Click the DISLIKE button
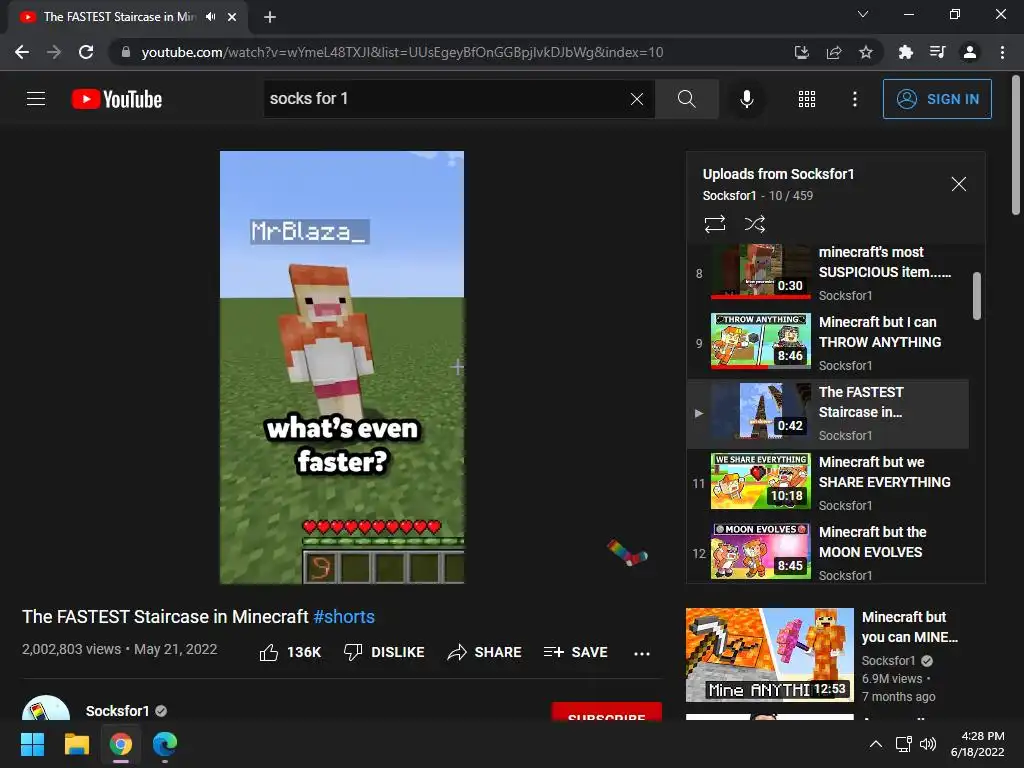The height and width of the screenshot is (768, 1024). tap(384, 652)
